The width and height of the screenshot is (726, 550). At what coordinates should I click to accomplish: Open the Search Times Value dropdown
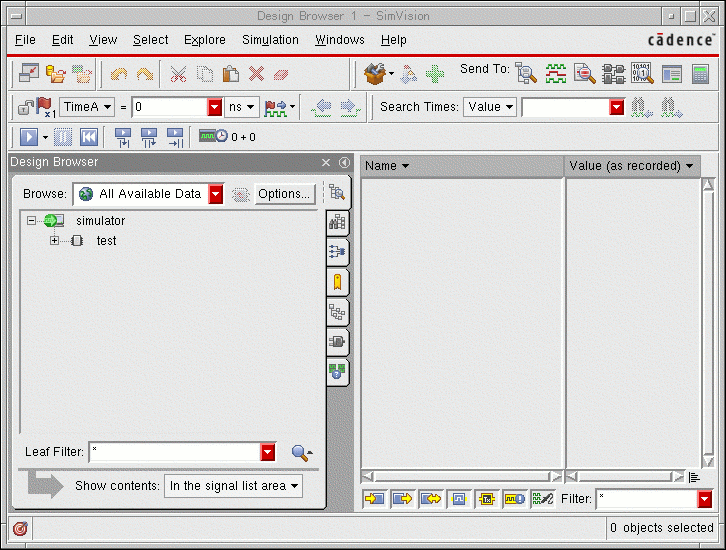click(x=490, y=107)
